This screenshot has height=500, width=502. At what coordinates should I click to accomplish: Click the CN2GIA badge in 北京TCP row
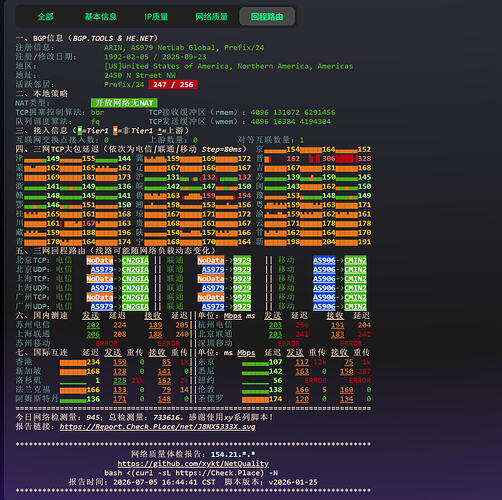(x=135, y=260)
